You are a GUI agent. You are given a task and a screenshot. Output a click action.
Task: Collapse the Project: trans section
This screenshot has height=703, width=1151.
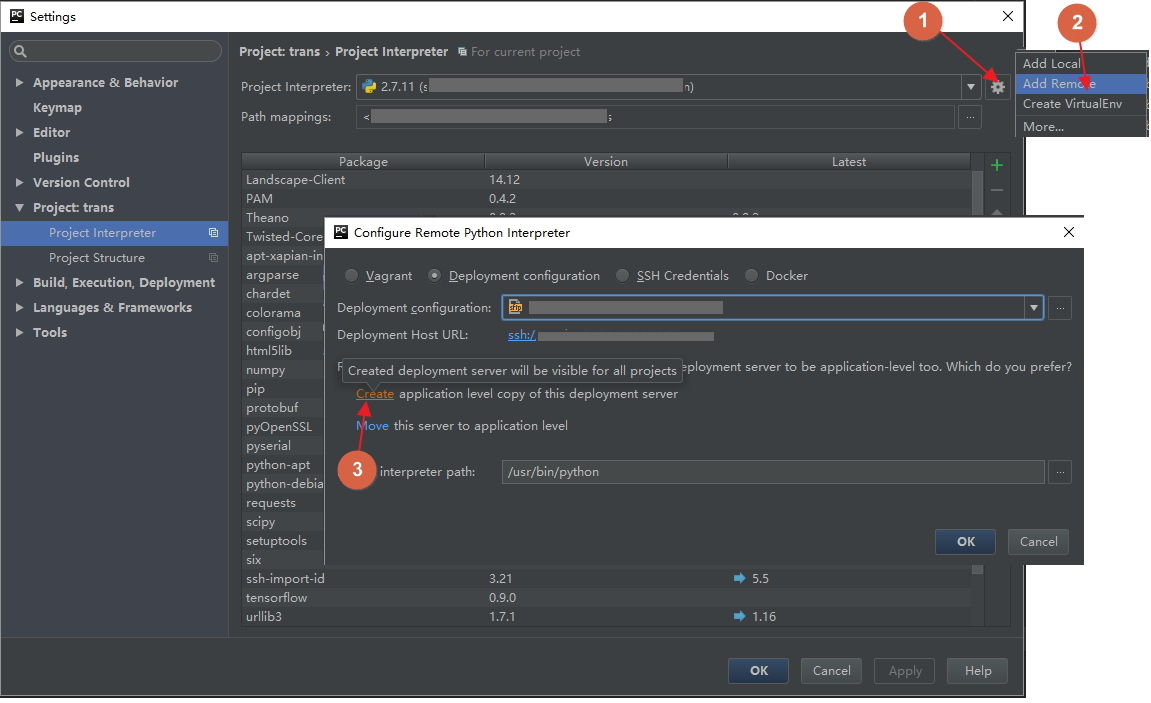click(x=19, y=208)
